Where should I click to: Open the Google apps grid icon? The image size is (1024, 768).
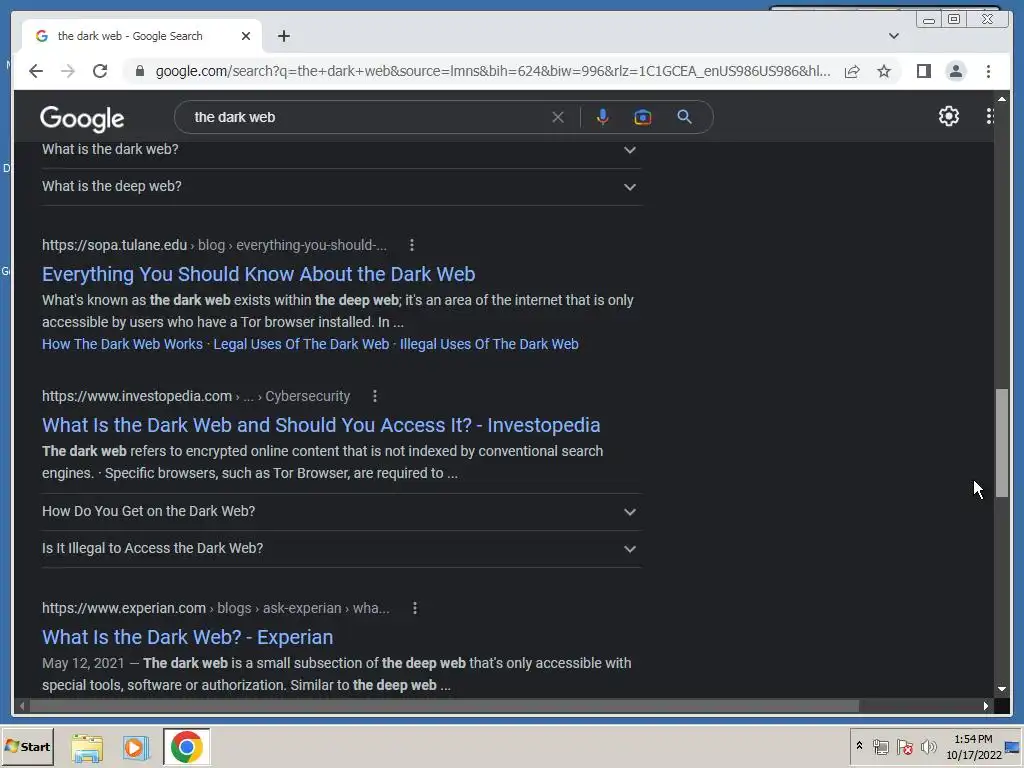pos(989,116)
